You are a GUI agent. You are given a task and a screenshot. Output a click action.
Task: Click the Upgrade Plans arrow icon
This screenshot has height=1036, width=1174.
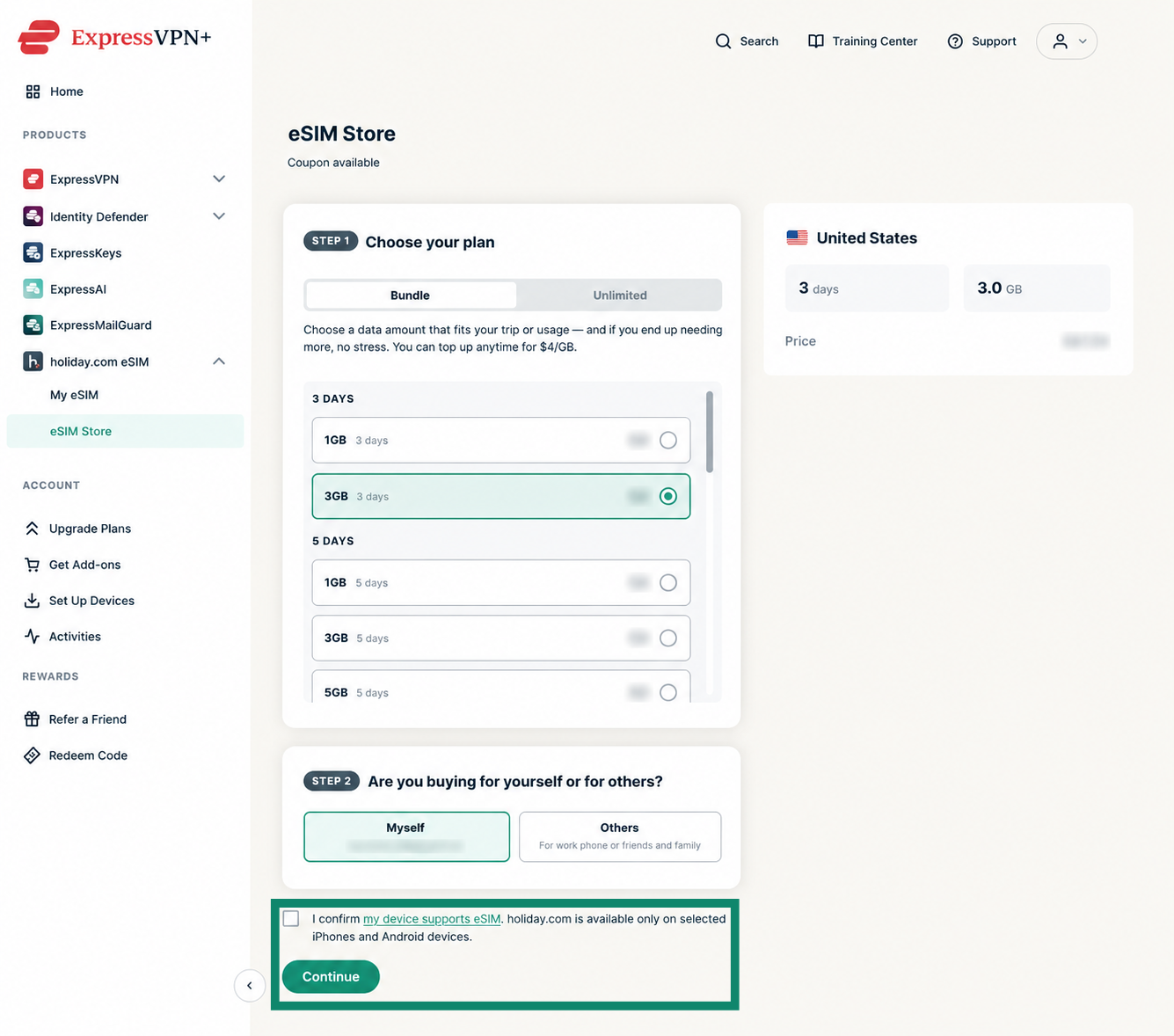(x=32, y=529)
